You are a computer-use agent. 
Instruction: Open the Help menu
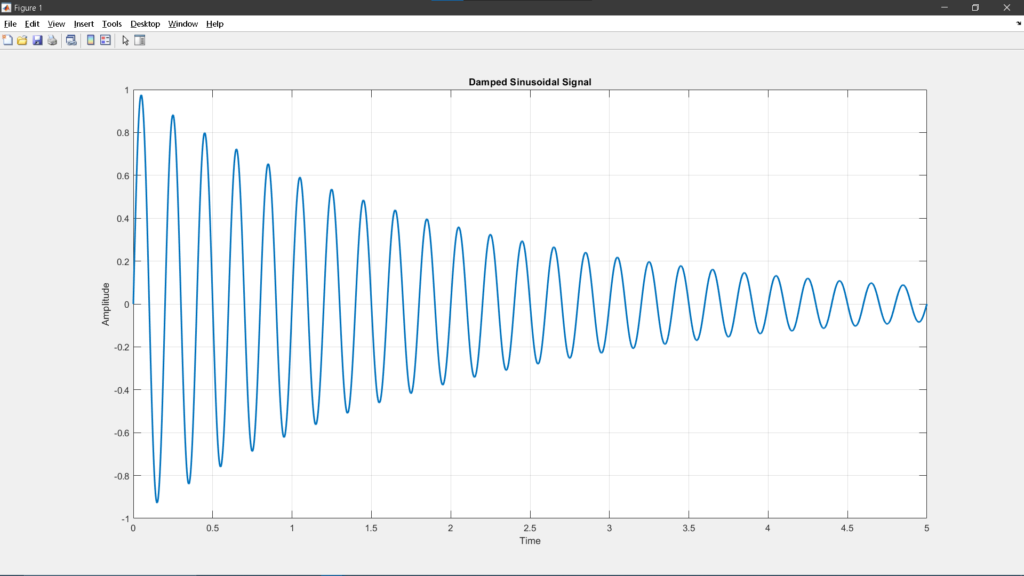pyautogui.click(x=215, y=23)
